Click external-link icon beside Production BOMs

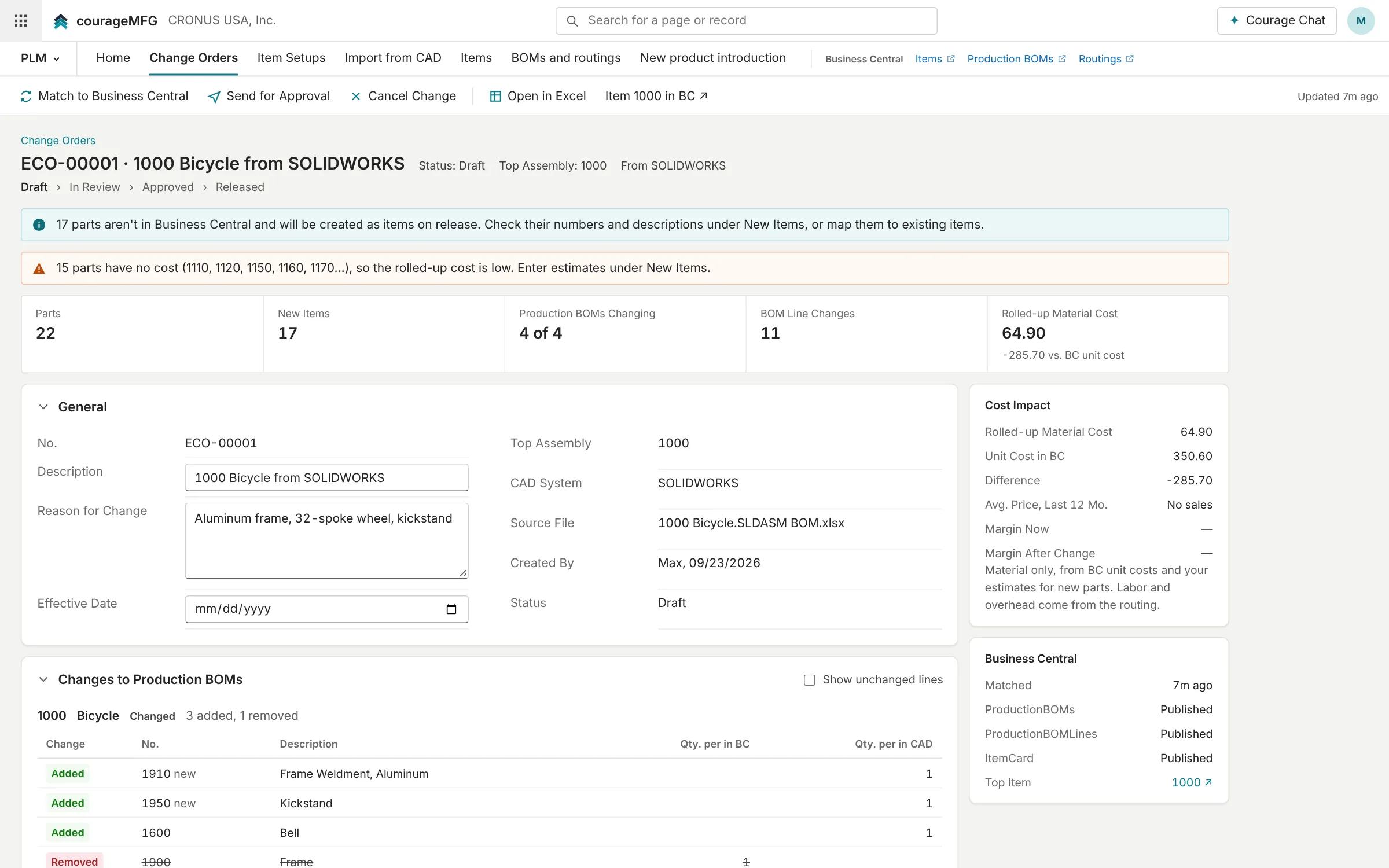pyautogui.click(x=1062, y=58)
